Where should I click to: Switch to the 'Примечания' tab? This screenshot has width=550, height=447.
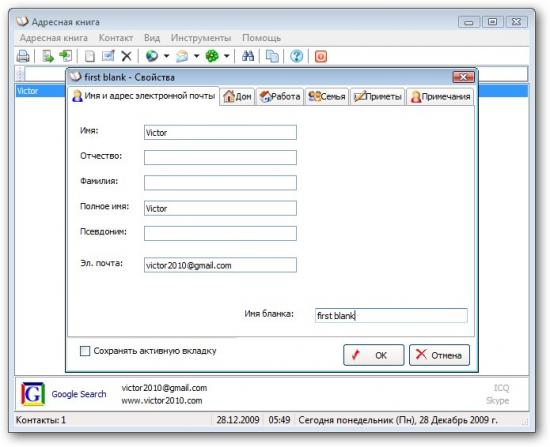click(x=440, y=96)
